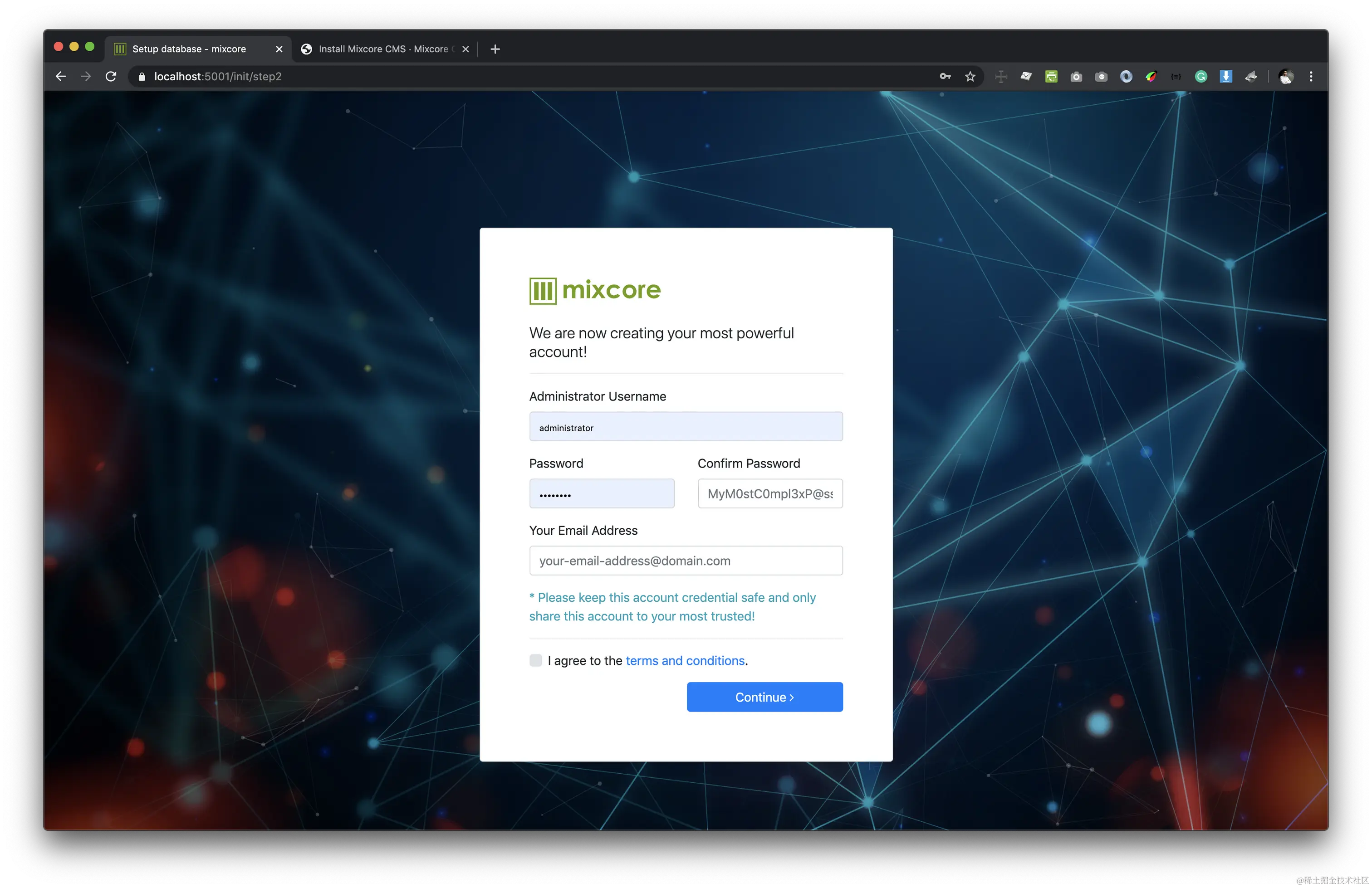Reload the page with the refresh icon

pos(111,76)
